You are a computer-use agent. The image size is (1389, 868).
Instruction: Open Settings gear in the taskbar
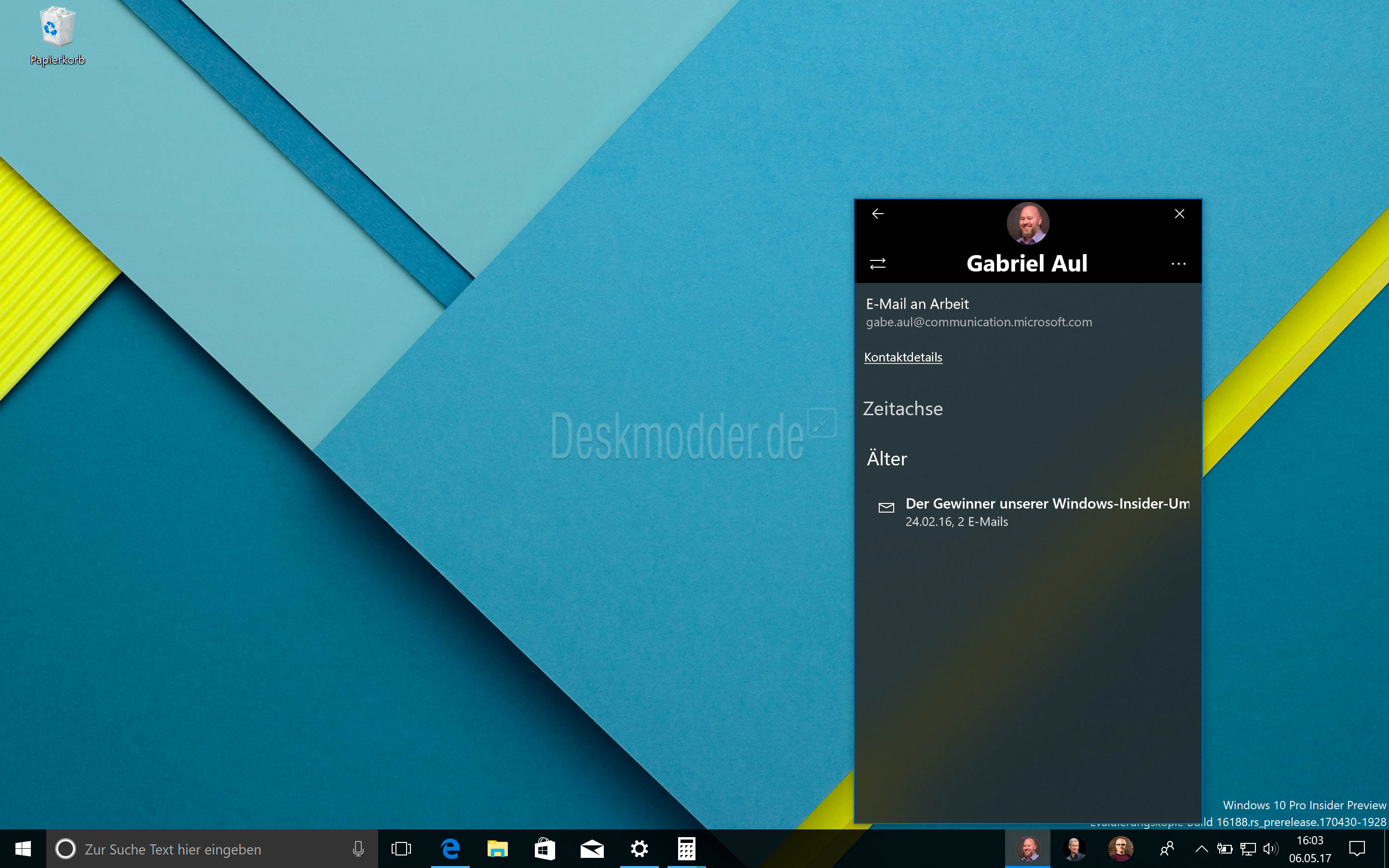pyautogui.click(x=640, y=849)
